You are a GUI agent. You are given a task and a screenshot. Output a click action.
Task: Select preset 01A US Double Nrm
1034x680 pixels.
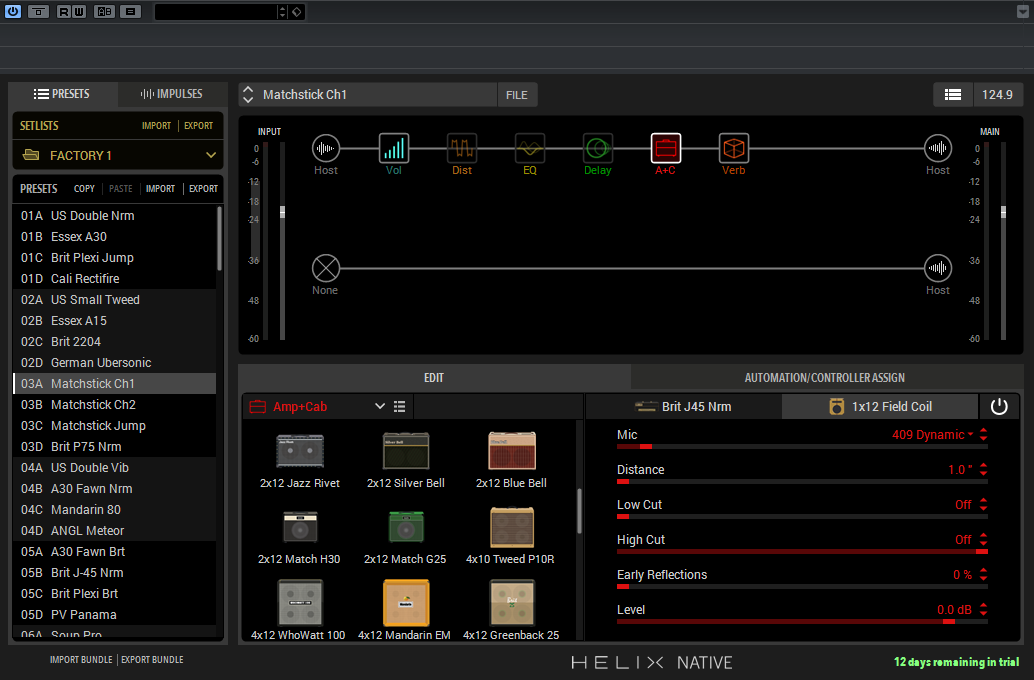[115, 216]
